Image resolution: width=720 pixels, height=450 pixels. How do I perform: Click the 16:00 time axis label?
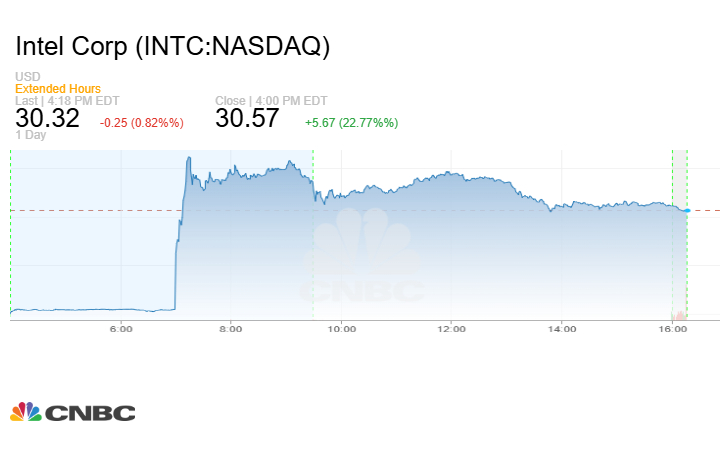coord(672,328)
